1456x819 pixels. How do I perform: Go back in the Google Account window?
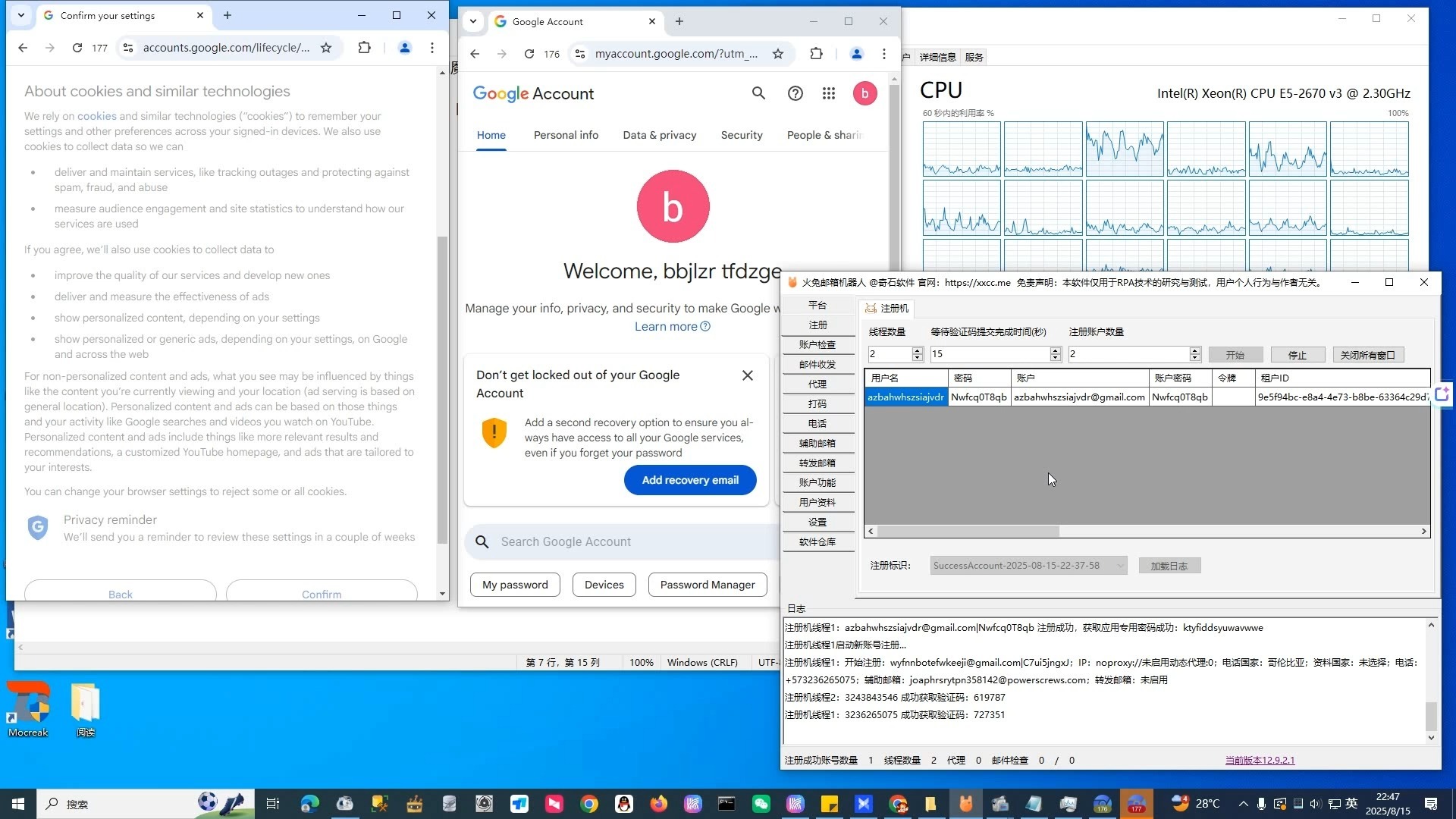(x=475, y=54)
